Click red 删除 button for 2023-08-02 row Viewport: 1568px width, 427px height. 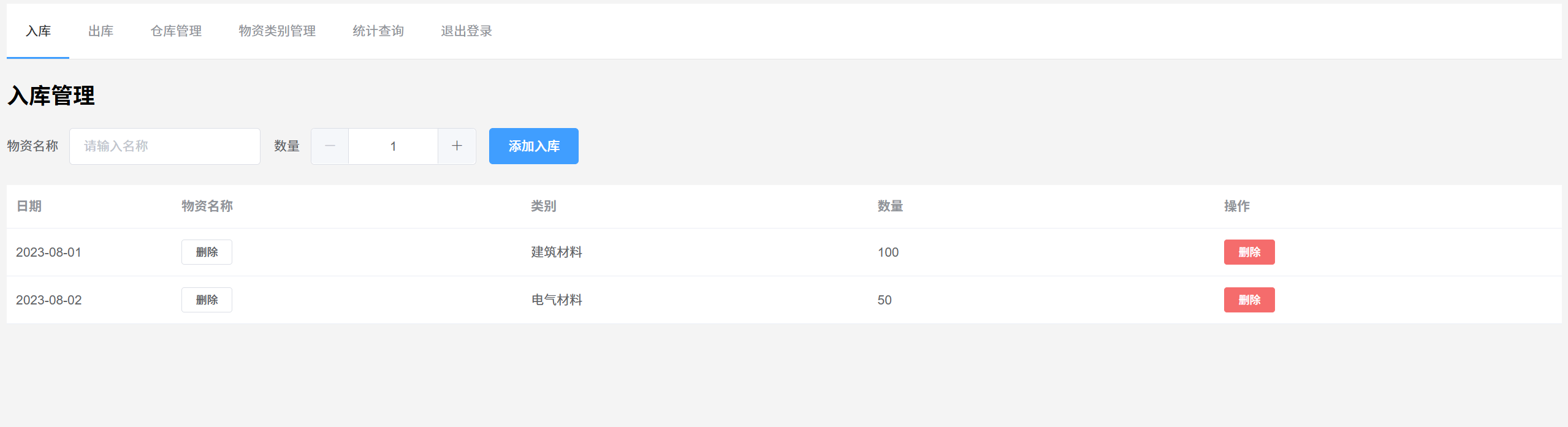1249,300
